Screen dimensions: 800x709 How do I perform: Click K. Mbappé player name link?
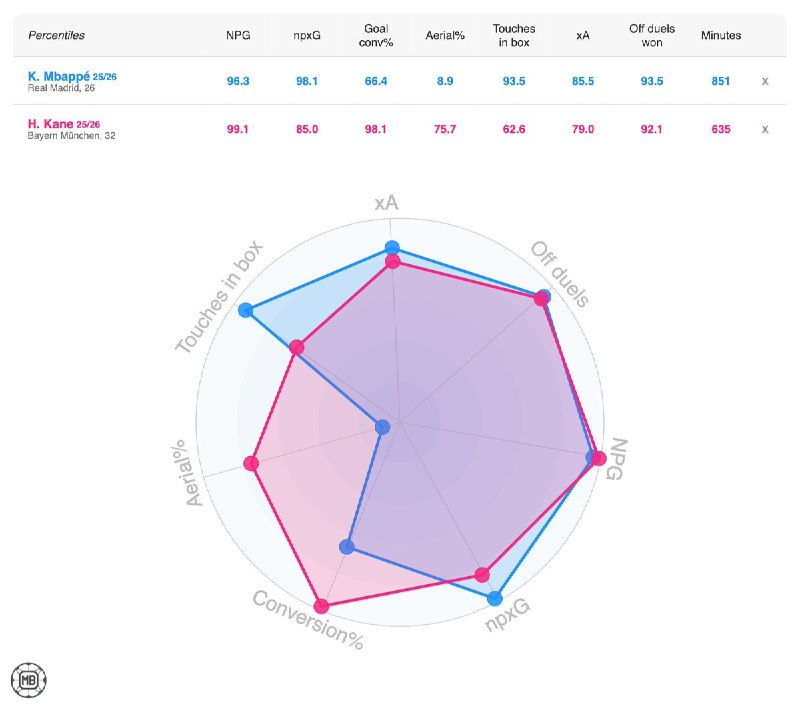tap(60, 76)
